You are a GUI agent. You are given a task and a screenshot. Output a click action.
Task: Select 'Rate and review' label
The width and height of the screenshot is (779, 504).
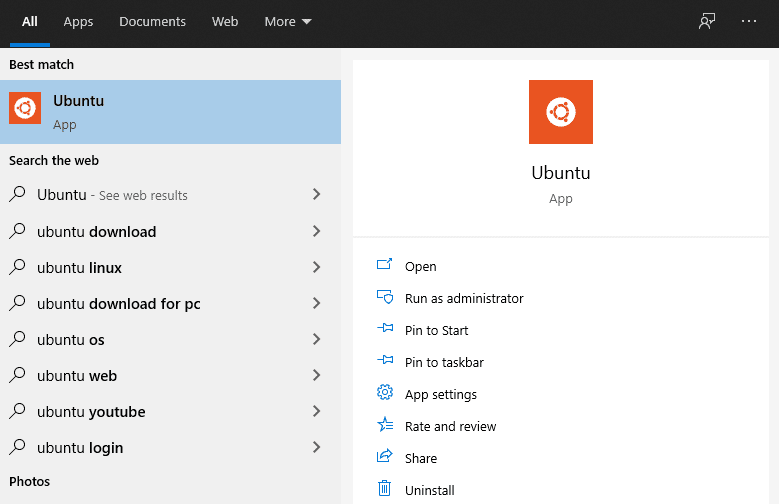450,426
